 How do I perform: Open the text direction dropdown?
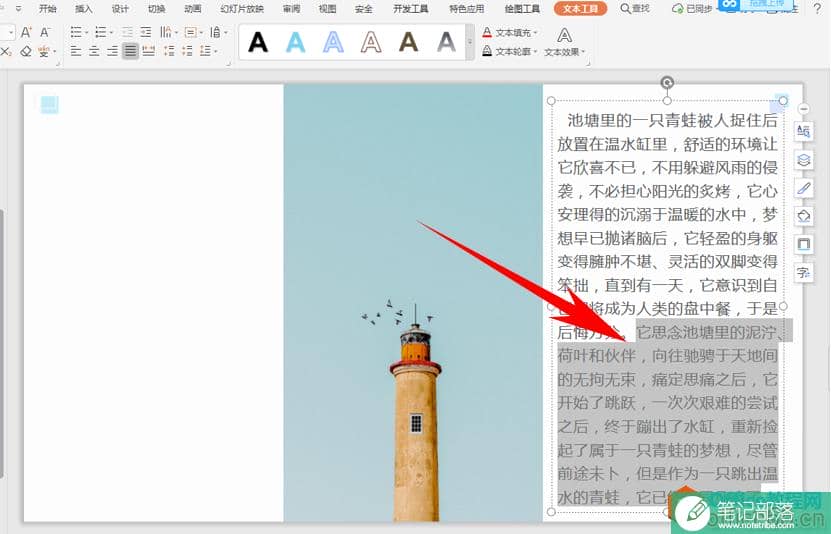(169, 33)
